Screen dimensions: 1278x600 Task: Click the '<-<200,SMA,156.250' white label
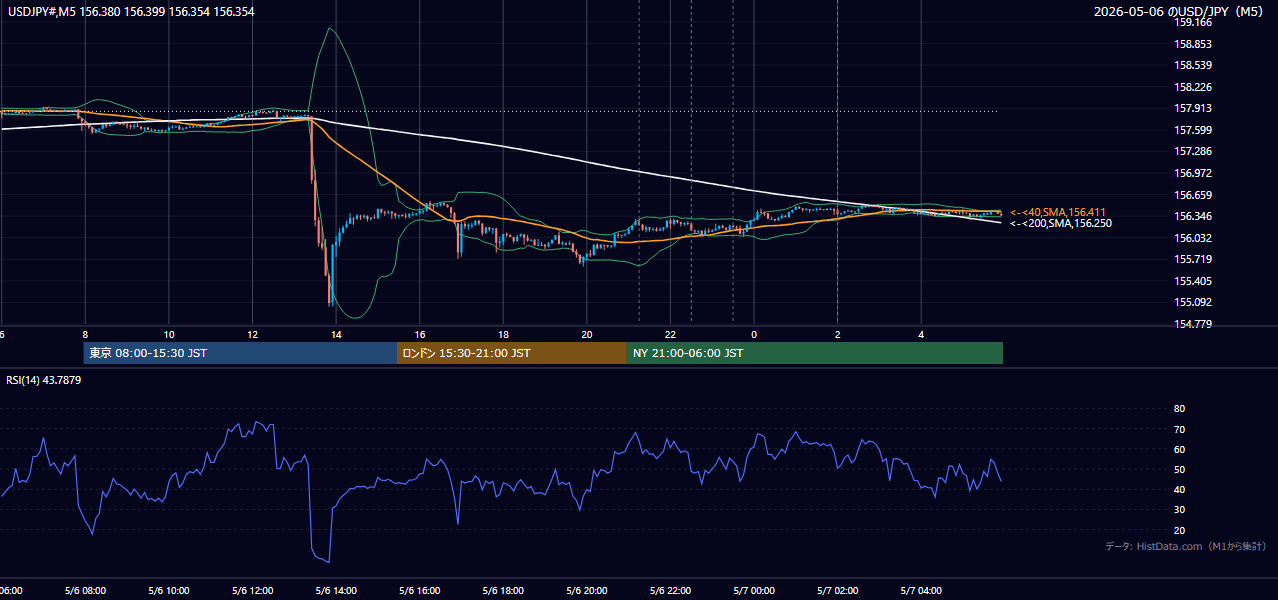[1060, 223]
